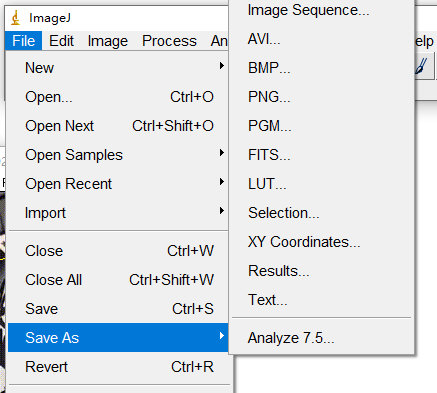The image size is (437, 393).
Task: Expand the Open Samples submenu
Action: (x=118, y=155)
